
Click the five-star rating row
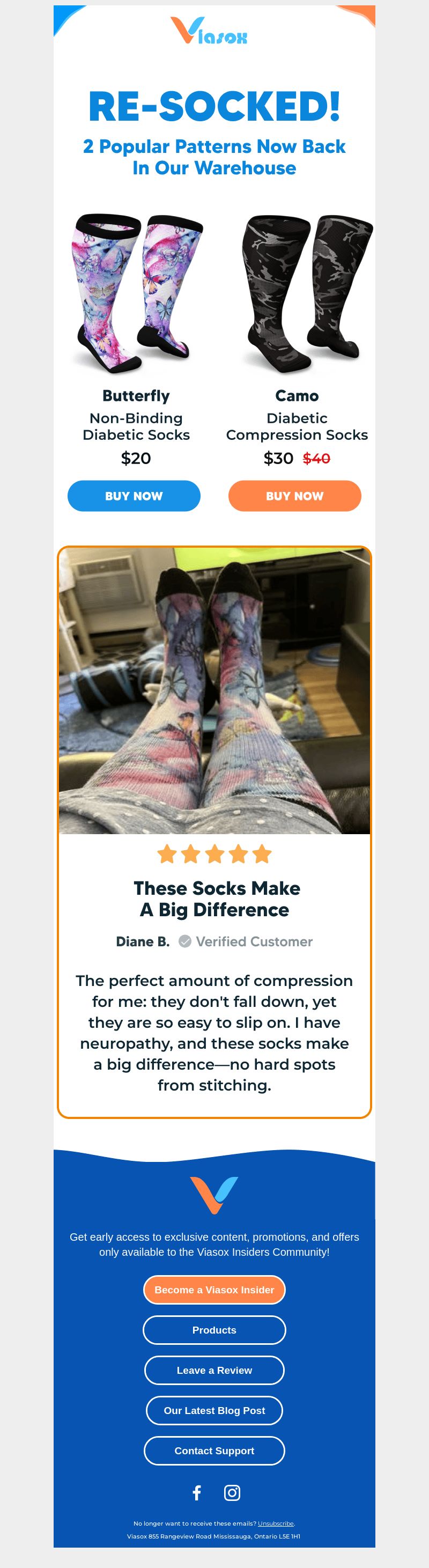(214, 854)
